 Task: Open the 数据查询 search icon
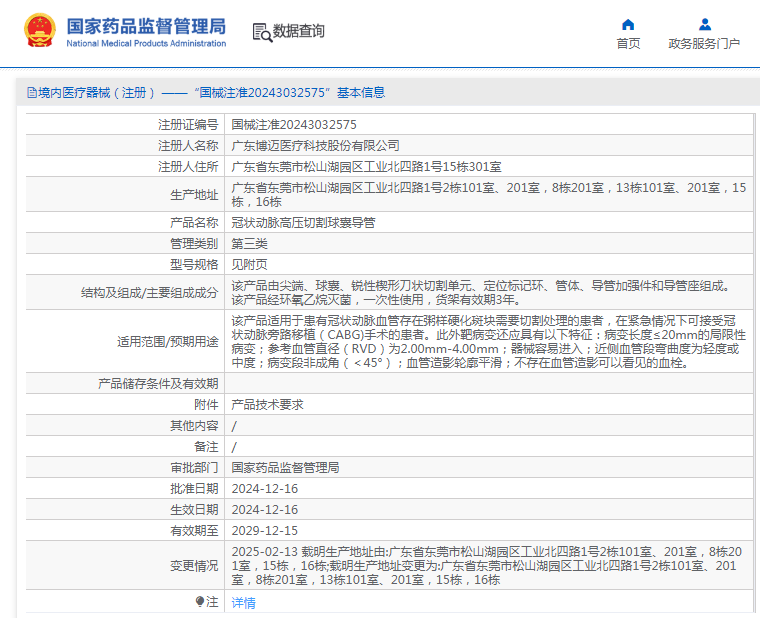click(x=262, y=32)
